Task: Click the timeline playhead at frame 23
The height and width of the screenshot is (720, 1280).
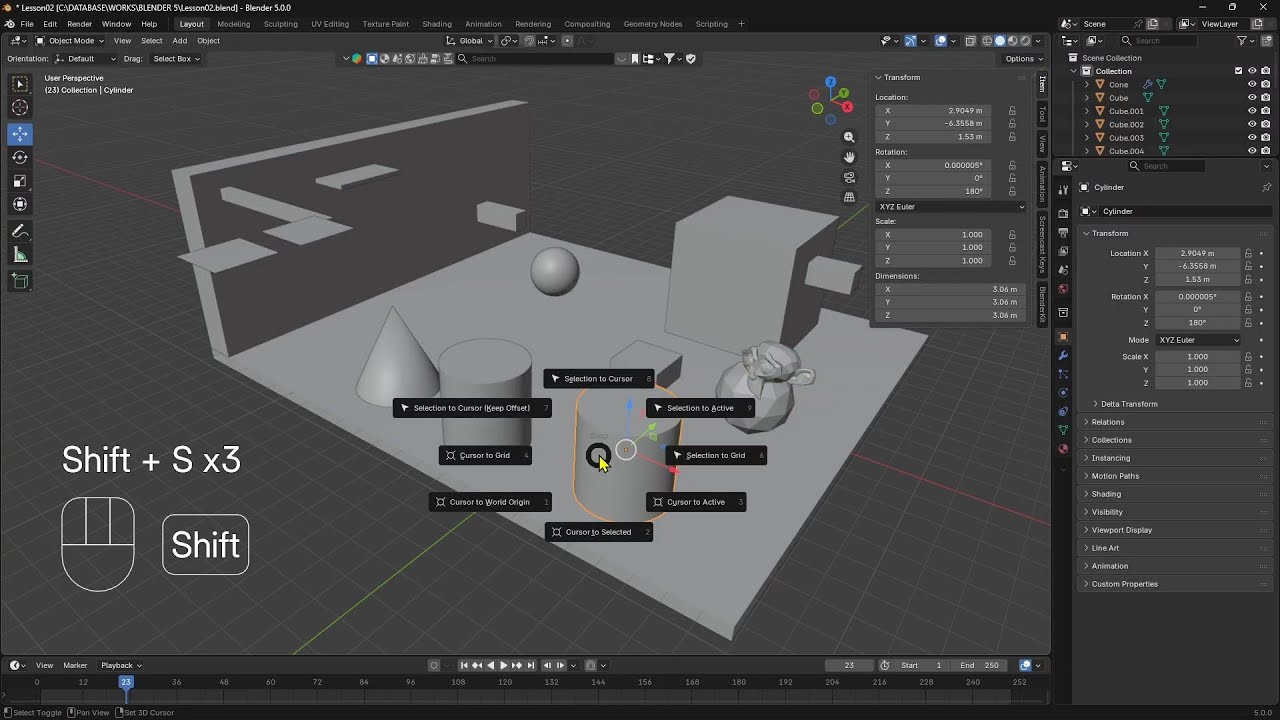Action: (x=125, y=682)
